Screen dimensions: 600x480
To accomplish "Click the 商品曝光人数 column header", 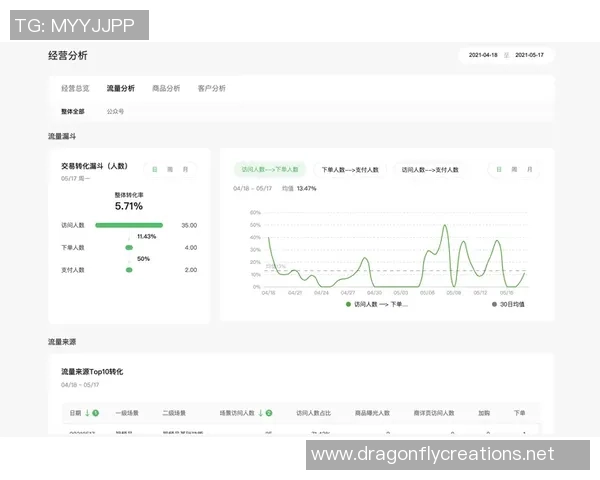I will pyautogui.click(x=372, y=413).
